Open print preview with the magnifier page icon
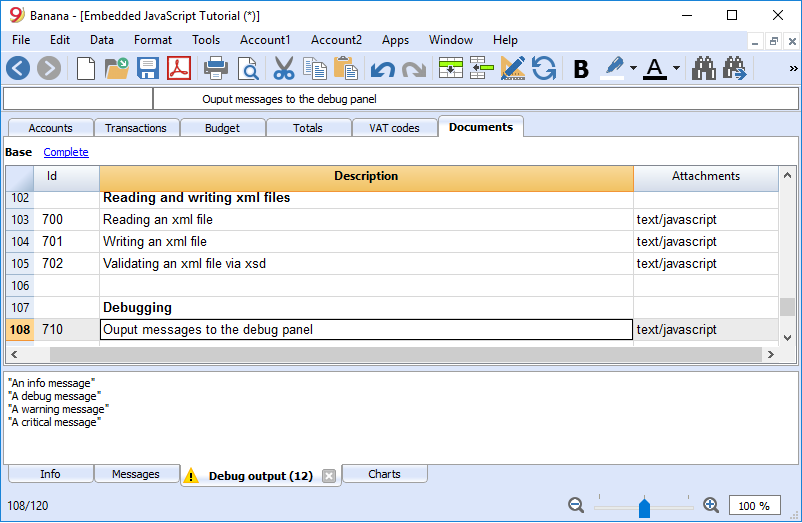Image resolution: width=802 pixels, height=523 pixels. tap(249, 69)
